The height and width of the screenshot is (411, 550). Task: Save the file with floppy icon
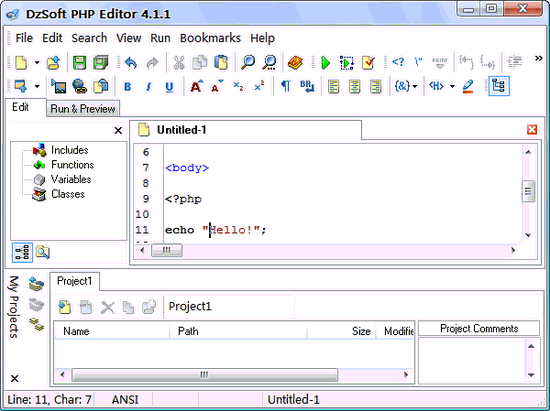[x=79, y=63]
